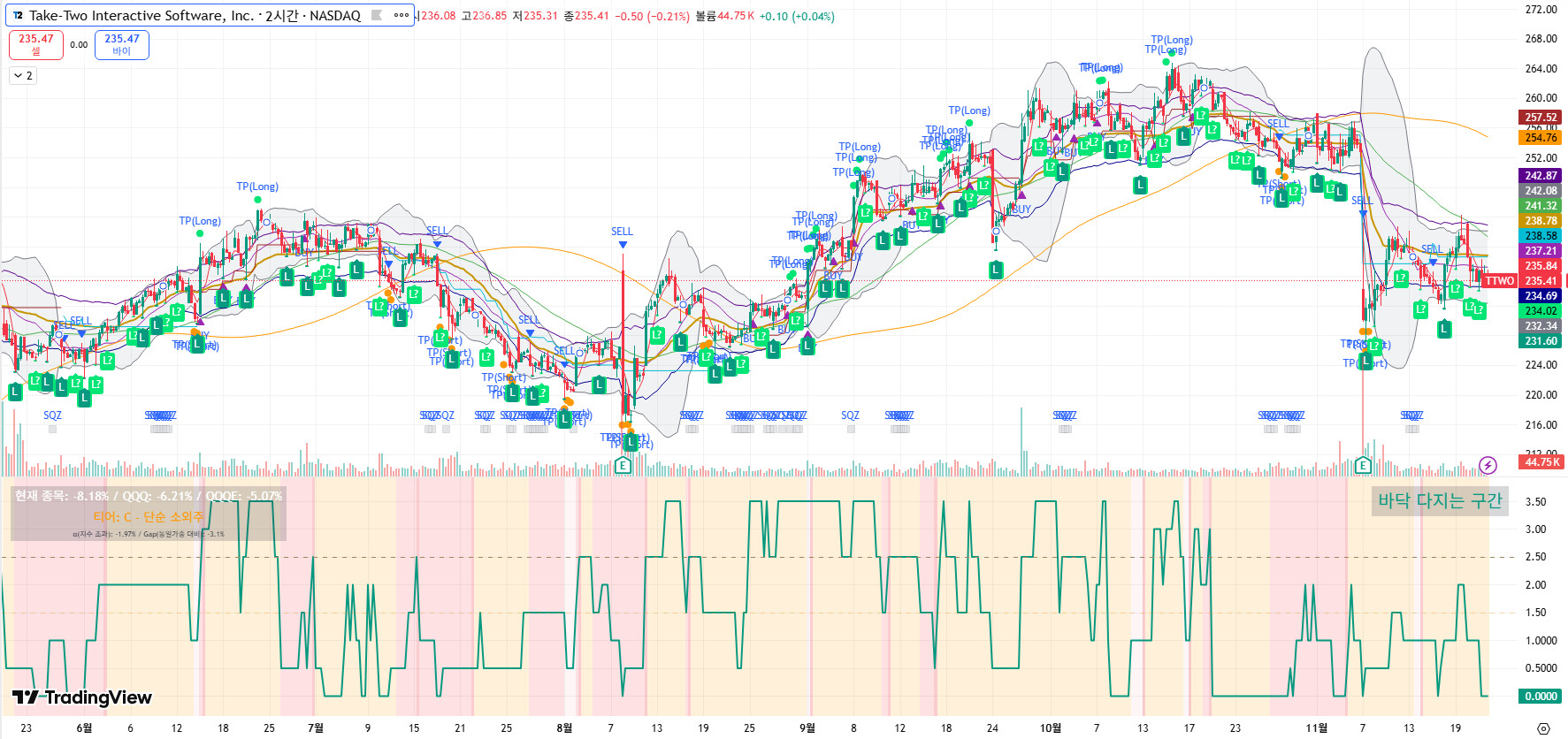Select the green 241.32 price axis label
This screenshot has height=739, width=1568.
coord(1541,206)
